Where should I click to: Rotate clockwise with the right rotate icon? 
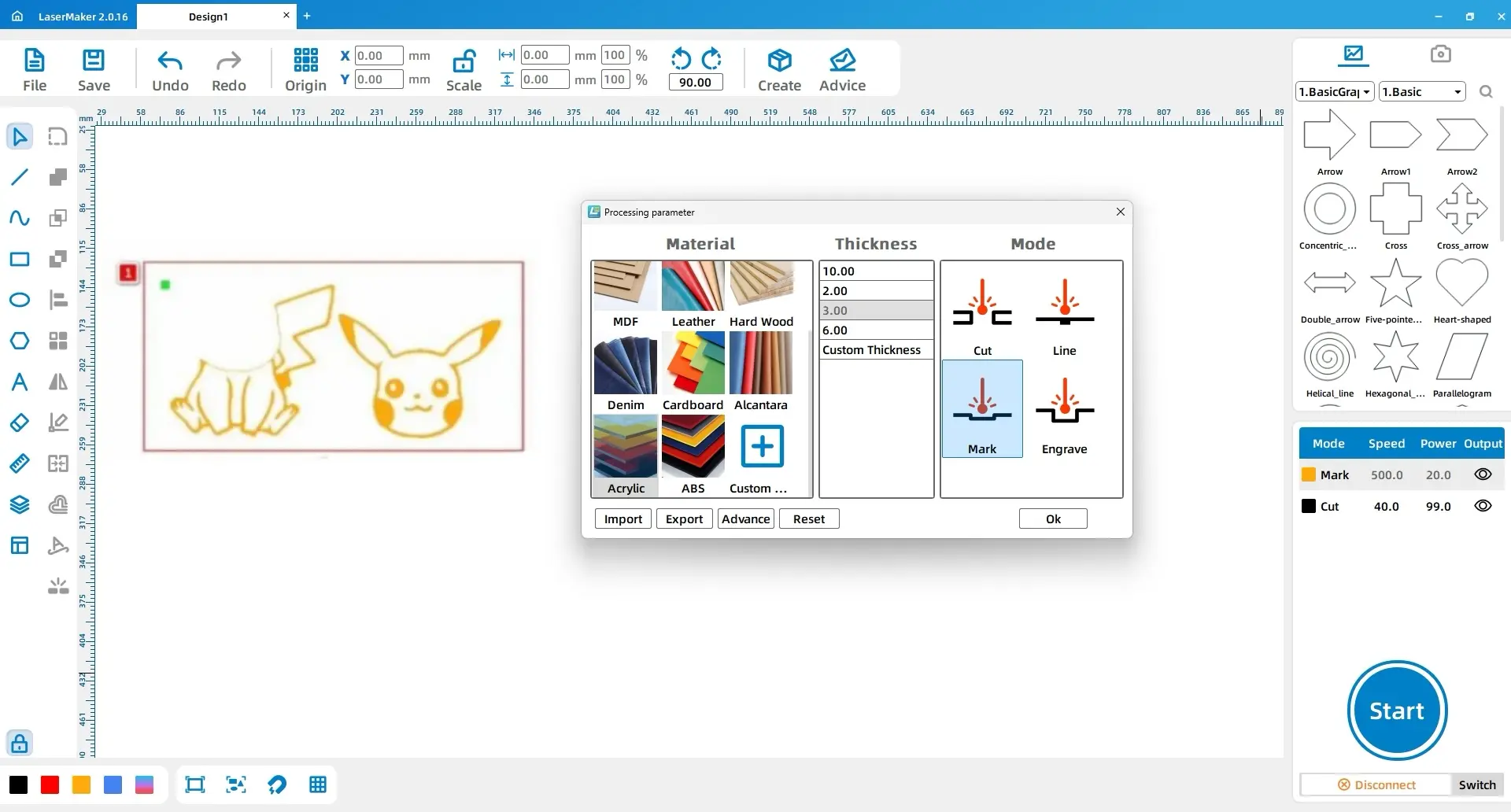[x=711, y=58]
